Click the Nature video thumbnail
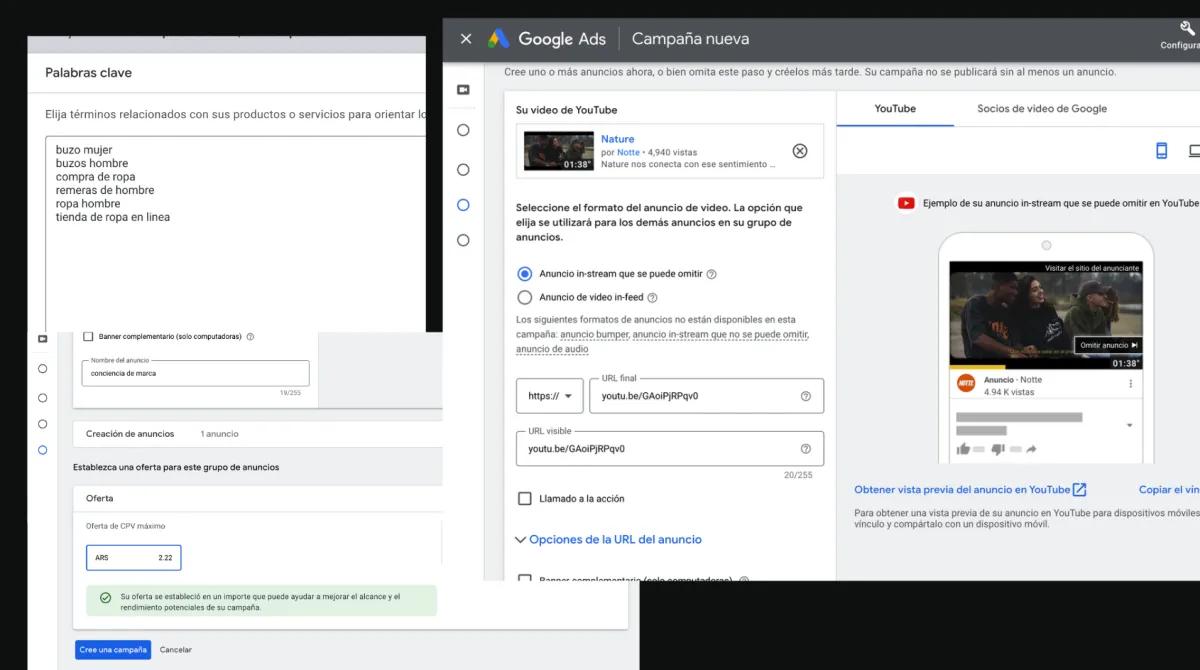 [x=559, y=151]
